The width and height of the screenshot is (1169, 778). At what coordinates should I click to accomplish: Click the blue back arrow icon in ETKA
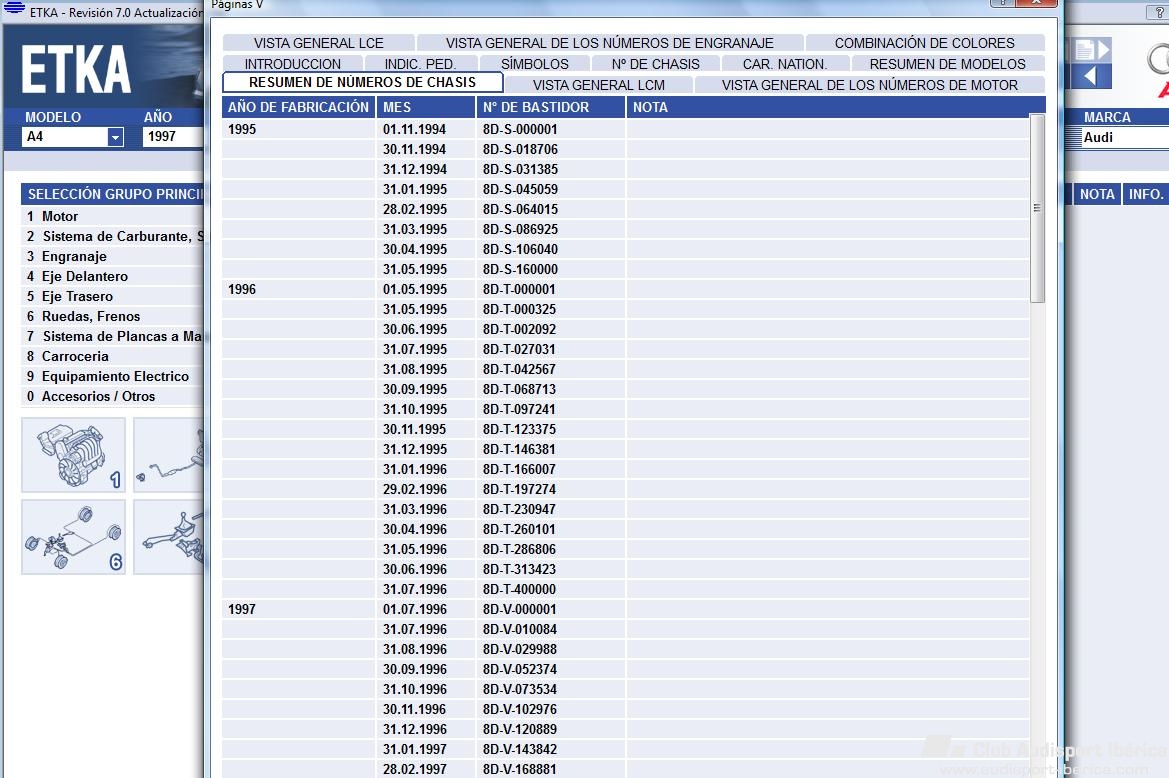1091,76
